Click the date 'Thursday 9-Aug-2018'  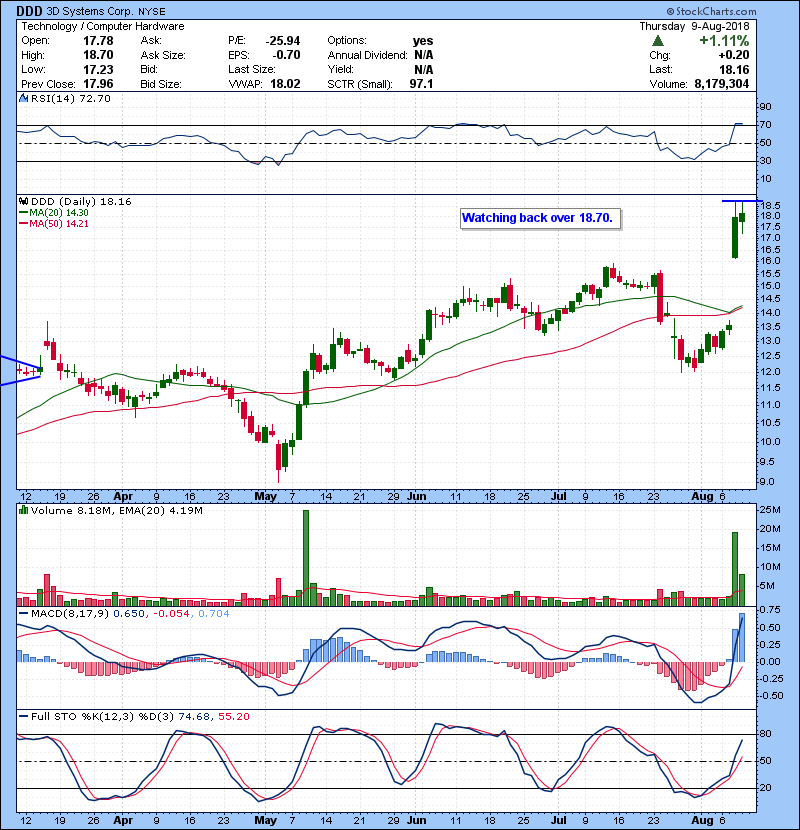click(x=694, y=26)
